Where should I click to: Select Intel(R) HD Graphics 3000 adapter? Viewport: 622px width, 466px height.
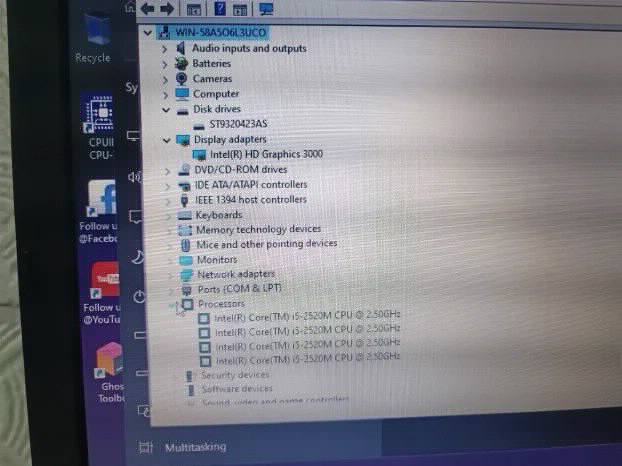(x=267, y=154)
